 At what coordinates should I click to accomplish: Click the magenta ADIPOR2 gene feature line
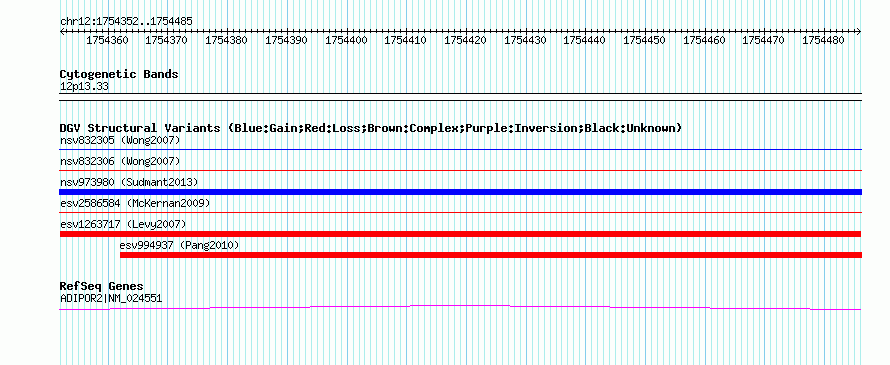pyautogui.click(x=460, y=307)
